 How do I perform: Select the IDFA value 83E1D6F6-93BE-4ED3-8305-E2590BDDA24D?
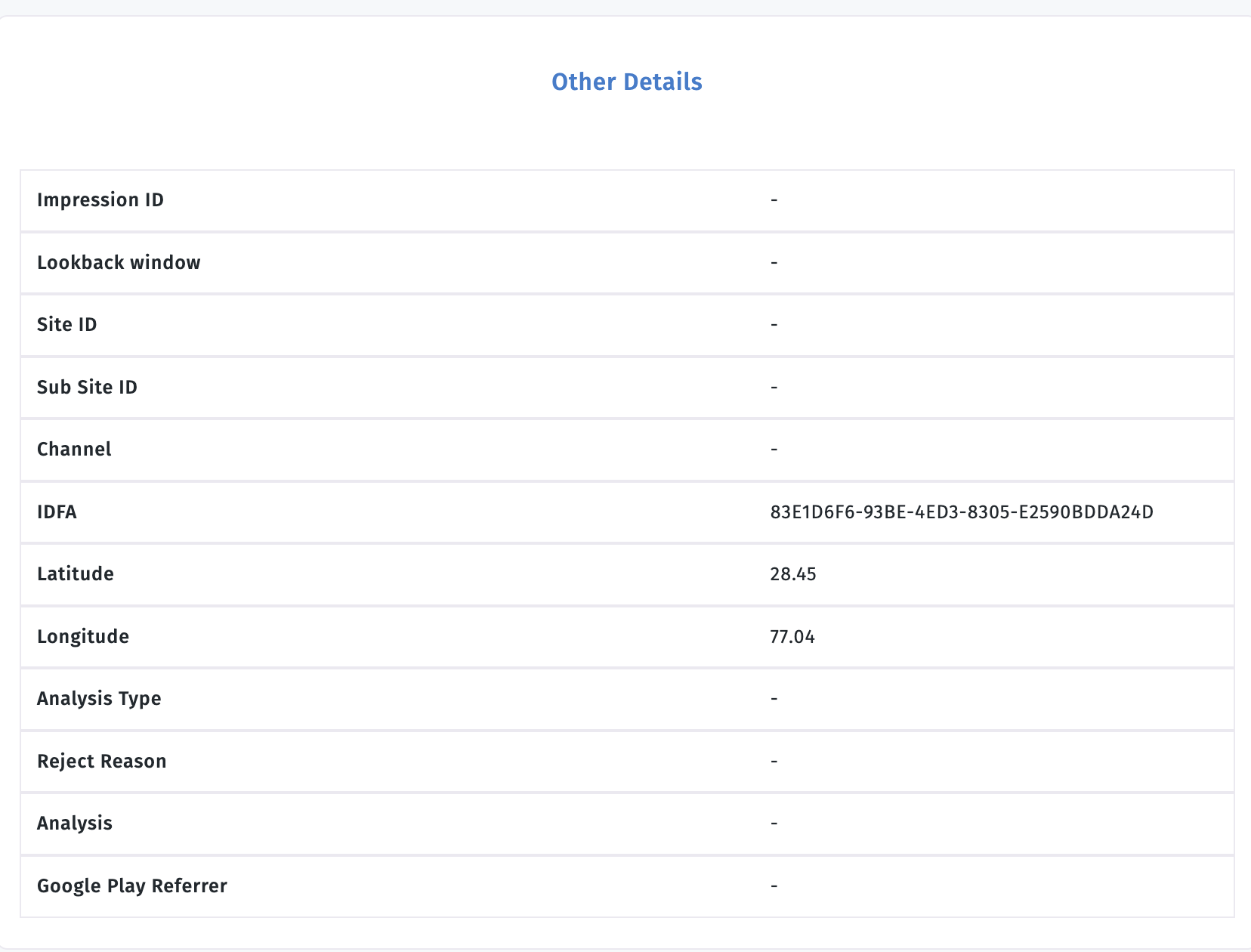pyautogui.click(x=961, y=512)
